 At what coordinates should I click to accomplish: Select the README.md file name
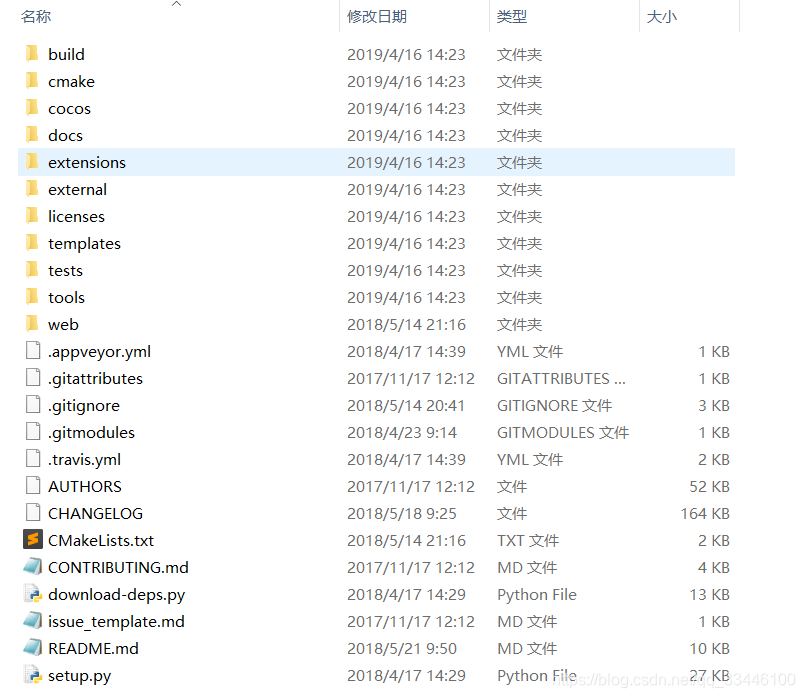93,648
